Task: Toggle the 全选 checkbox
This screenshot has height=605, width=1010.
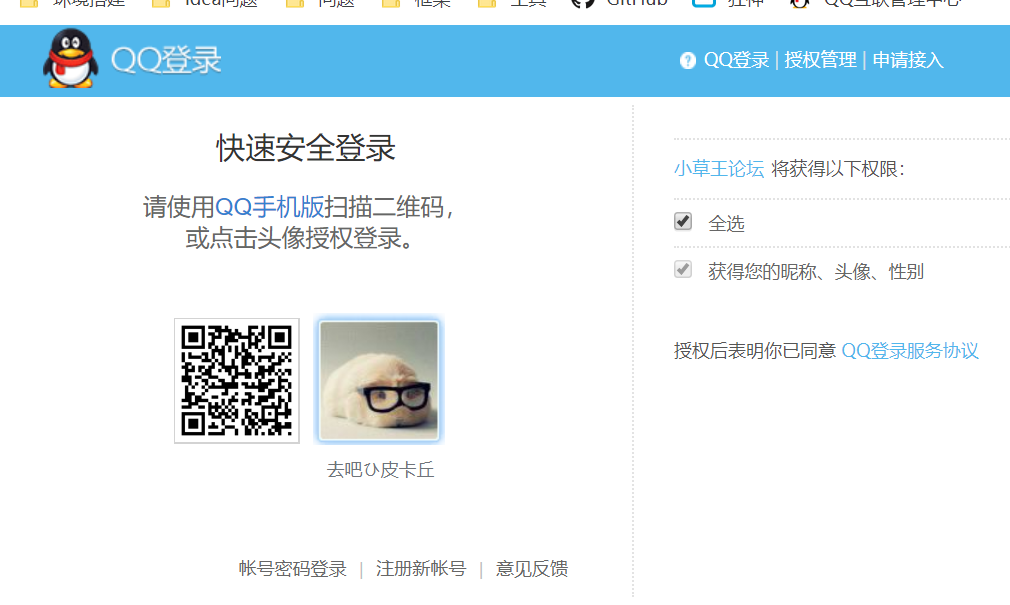Action: pos(683,222)
